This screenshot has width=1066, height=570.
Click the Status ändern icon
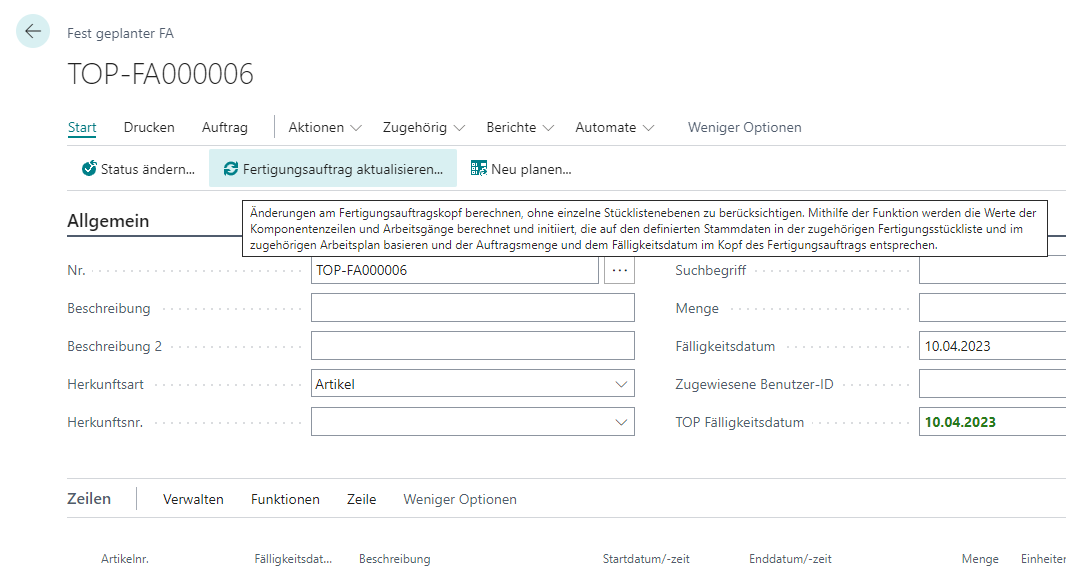(89, 169)
